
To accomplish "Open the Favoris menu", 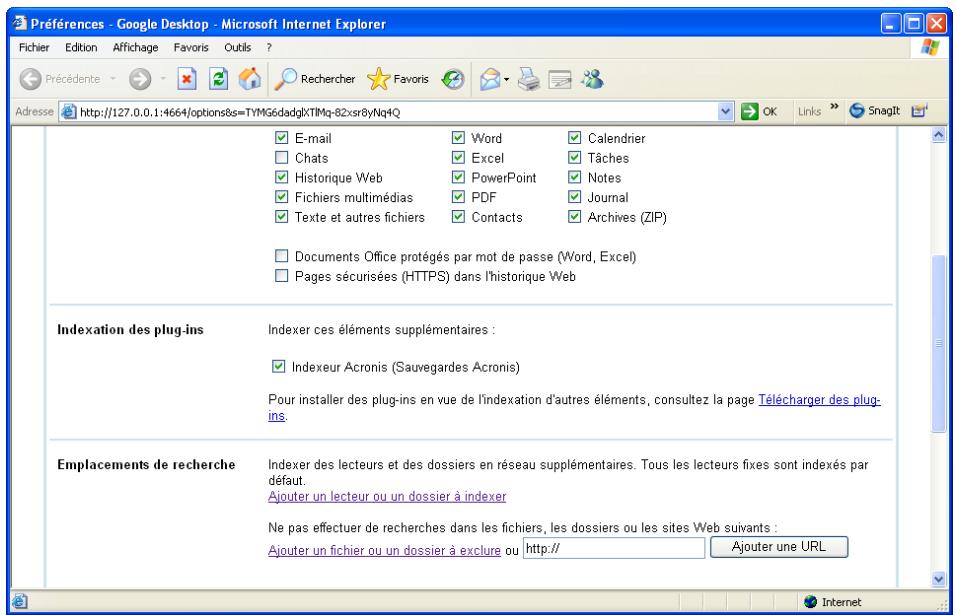I will click(x=191, y=48).
